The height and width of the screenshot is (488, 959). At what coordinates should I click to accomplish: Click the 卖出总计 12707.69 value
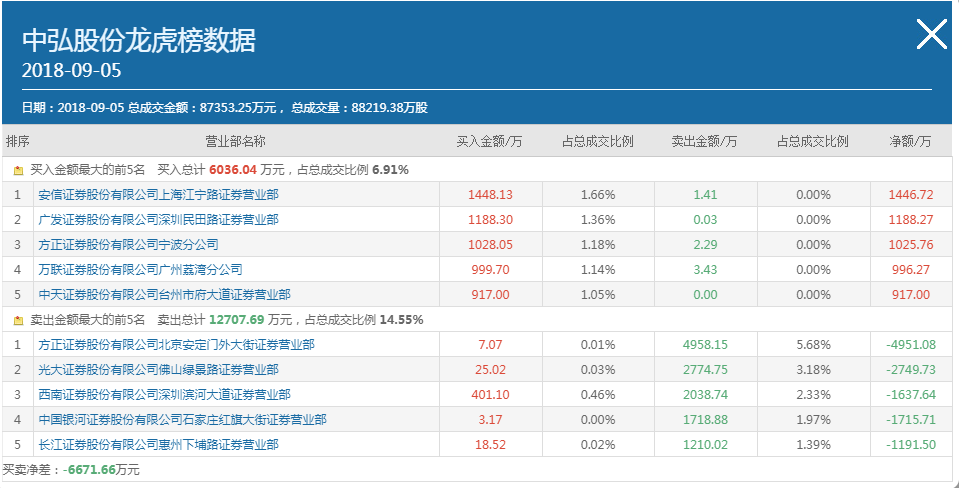[x=236, y=320]
